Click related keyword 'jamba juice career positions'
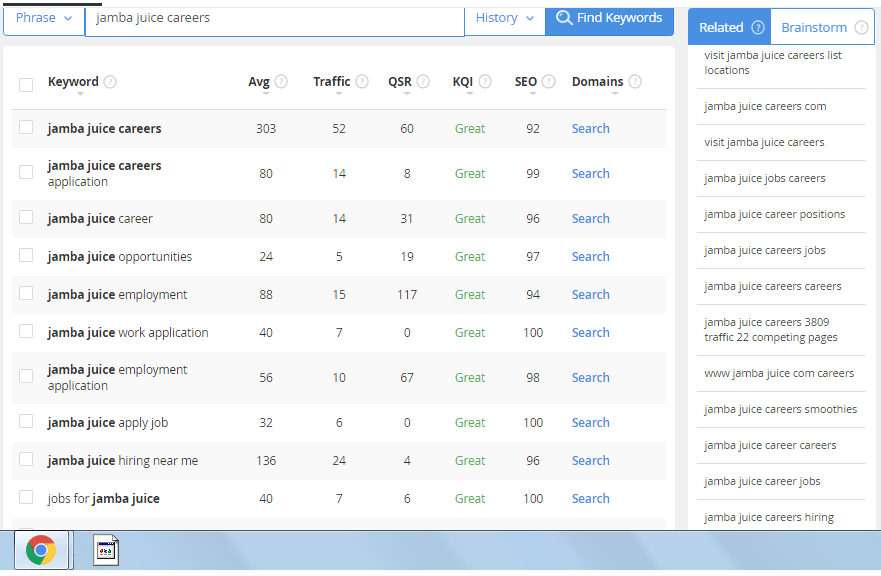Image resolution: width=881 pixels, height=576 pixels. pos(774,214)
